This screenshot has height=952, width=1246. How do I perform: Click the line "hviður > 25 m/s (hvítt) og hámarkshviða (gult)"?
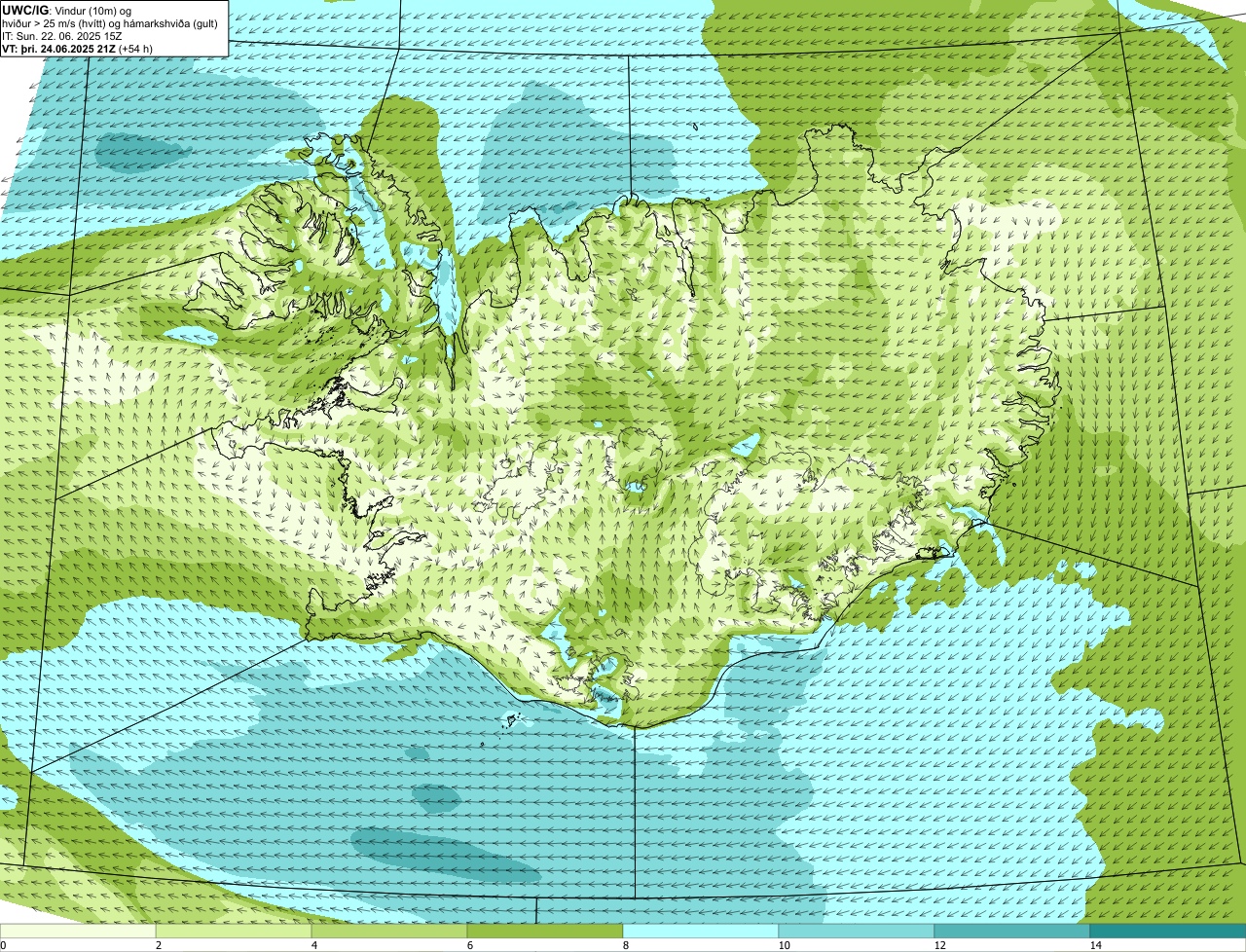point(110,22)
